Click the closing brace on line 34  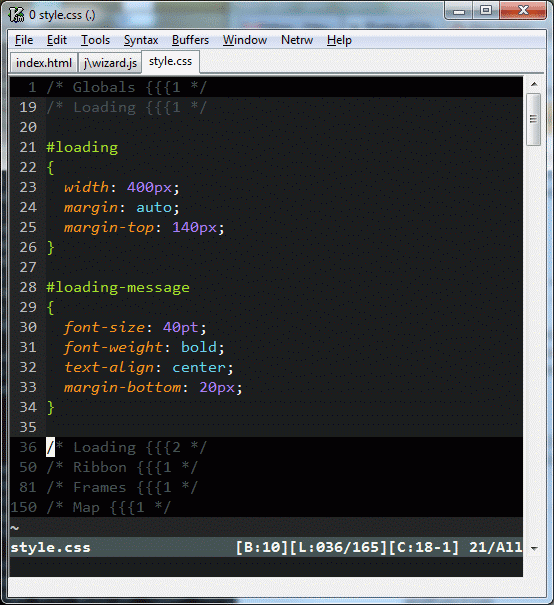(x=50, y=407)
